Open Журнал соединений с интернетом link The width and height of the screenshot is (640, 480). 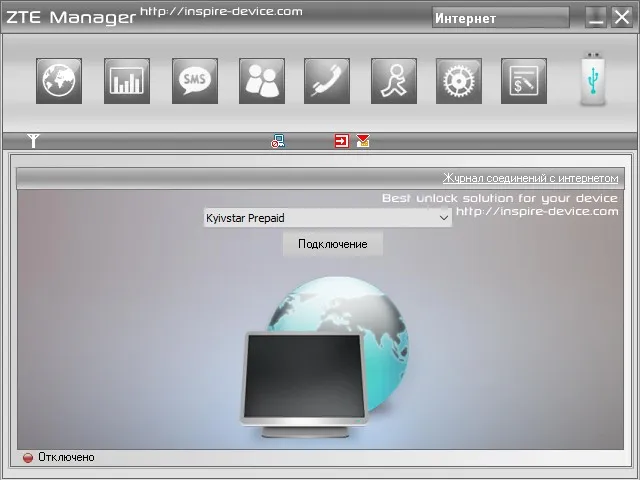[x=531, y=178]
